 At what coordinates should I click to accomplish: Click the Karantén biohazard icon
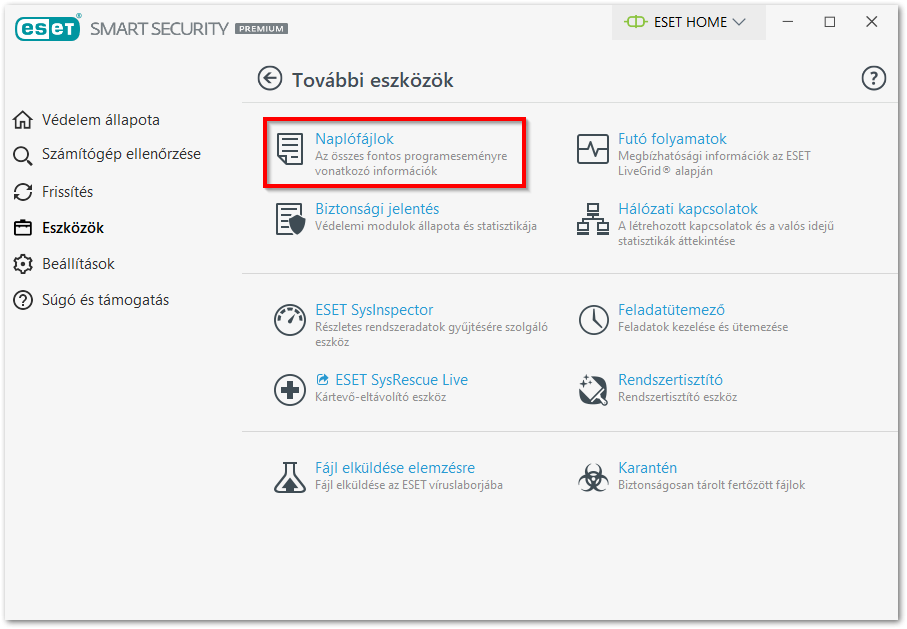tap(593, 478)
